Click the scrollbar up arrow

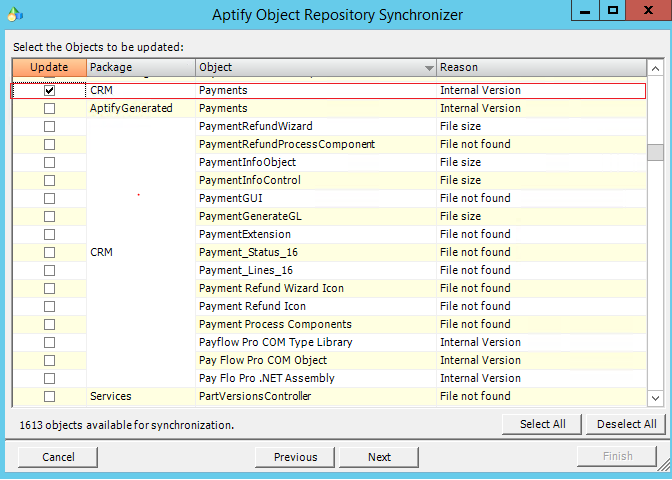tap(655, 68)
